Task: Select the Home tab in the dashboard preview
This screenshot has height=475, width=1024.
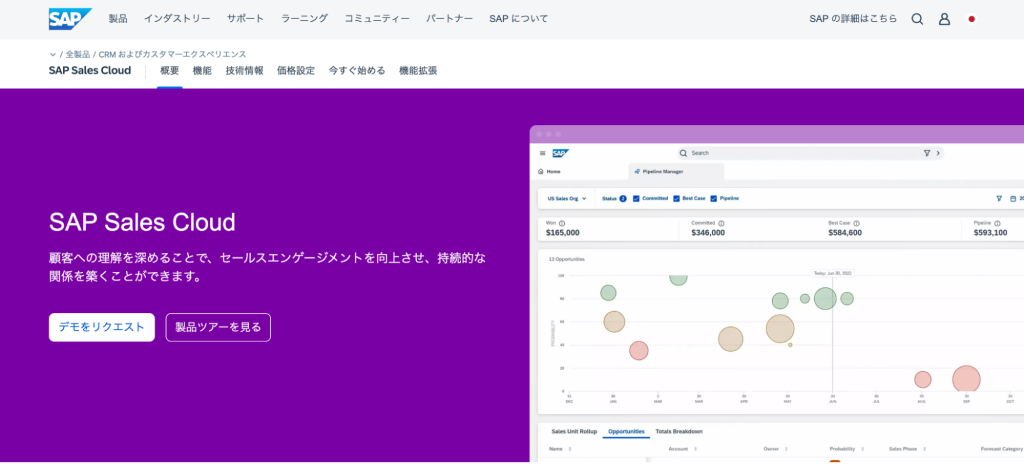Action: pyautogui.click(x=549, y=171)
